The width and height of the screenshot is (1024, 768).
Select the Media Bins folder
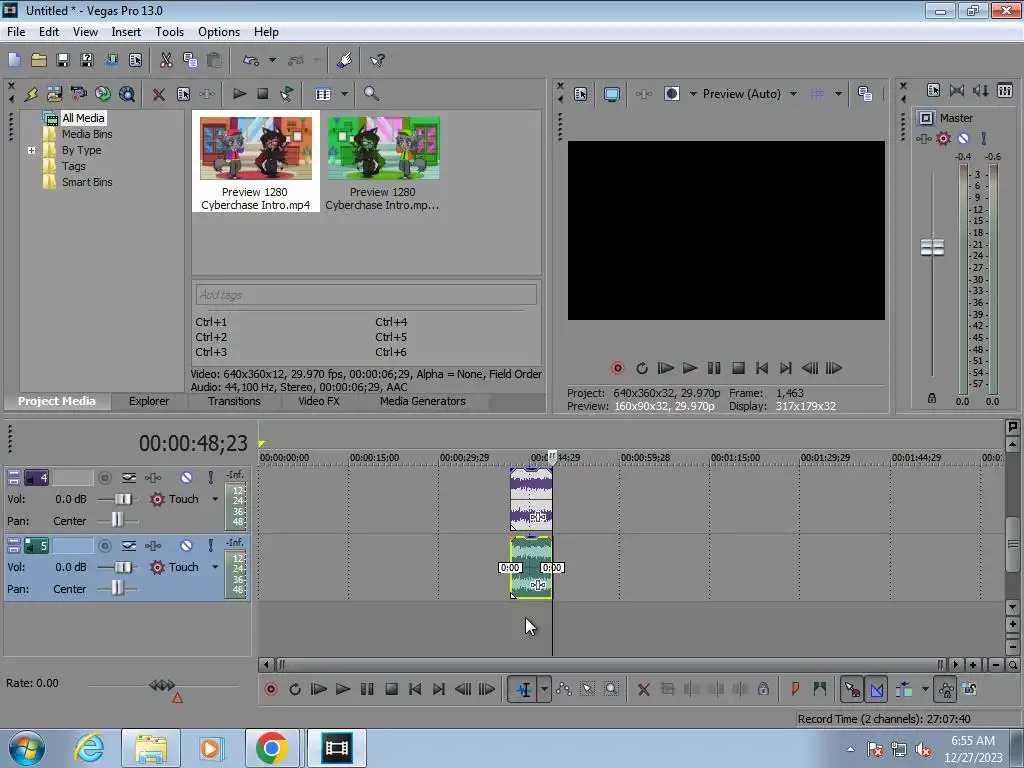point(87,134)
